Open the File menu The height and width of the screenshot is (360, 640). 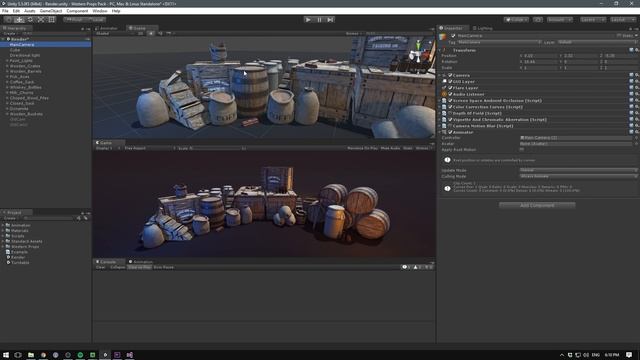coord(5,11)
